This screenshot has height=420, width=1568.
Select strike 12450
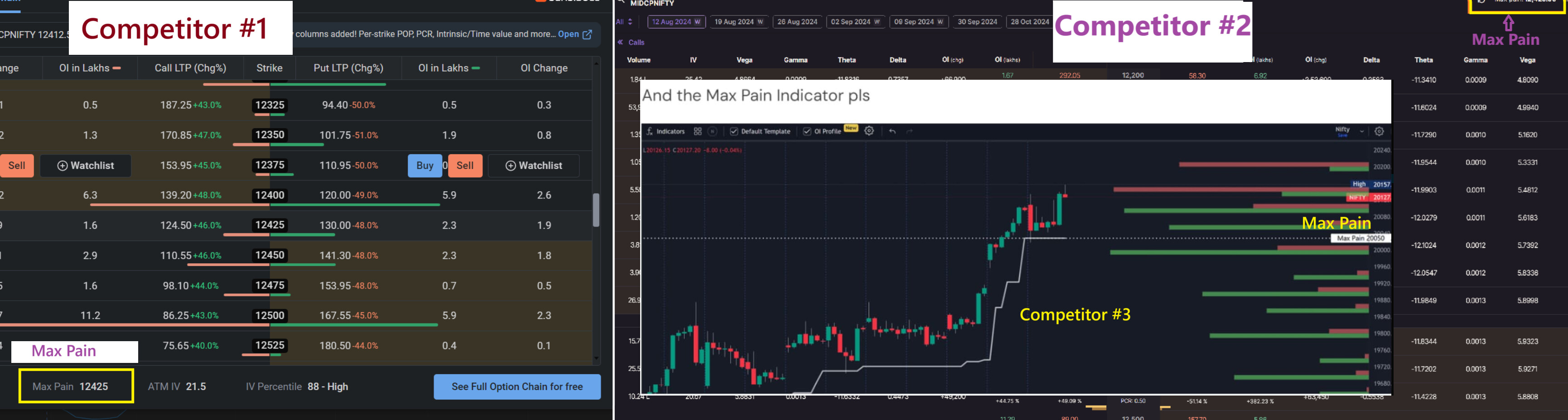(x=270, y=255)
